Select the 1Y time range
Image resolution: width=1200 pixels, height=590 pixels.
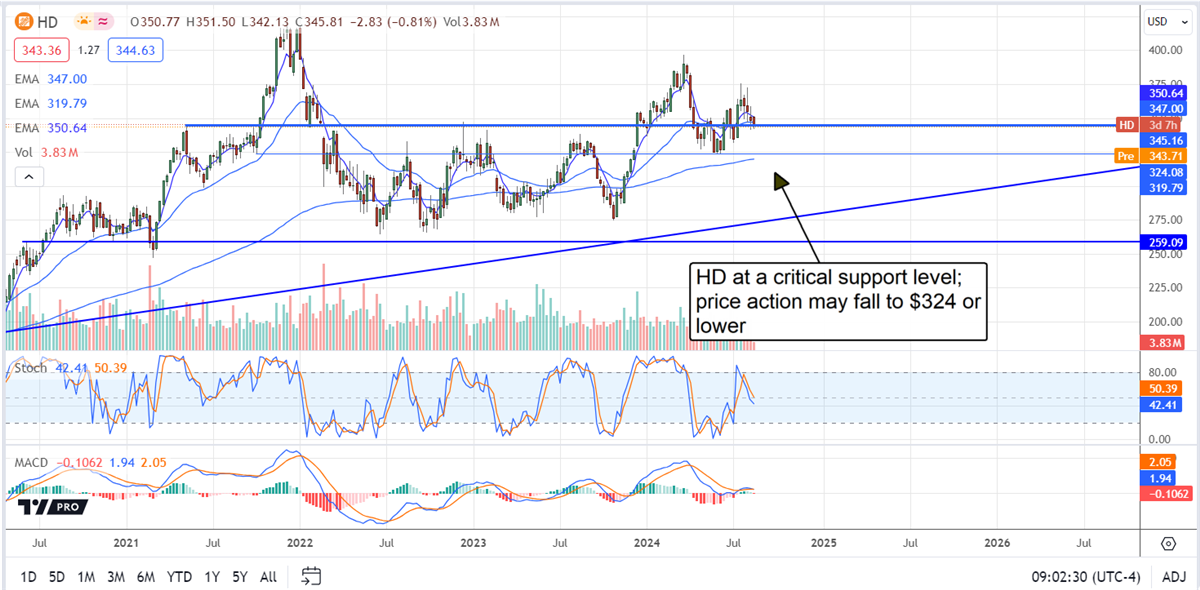[x=211, y=577]
